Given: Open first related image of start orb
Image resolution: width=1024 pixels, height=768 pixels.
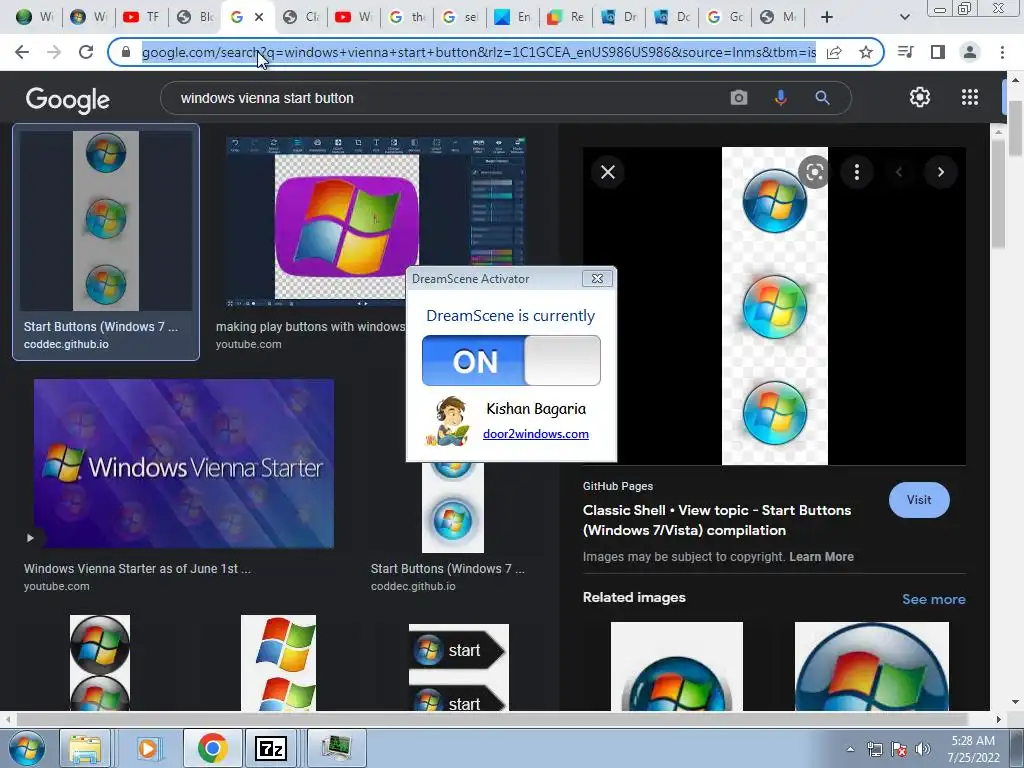Looking at the screenshot, I should point(677,666).
